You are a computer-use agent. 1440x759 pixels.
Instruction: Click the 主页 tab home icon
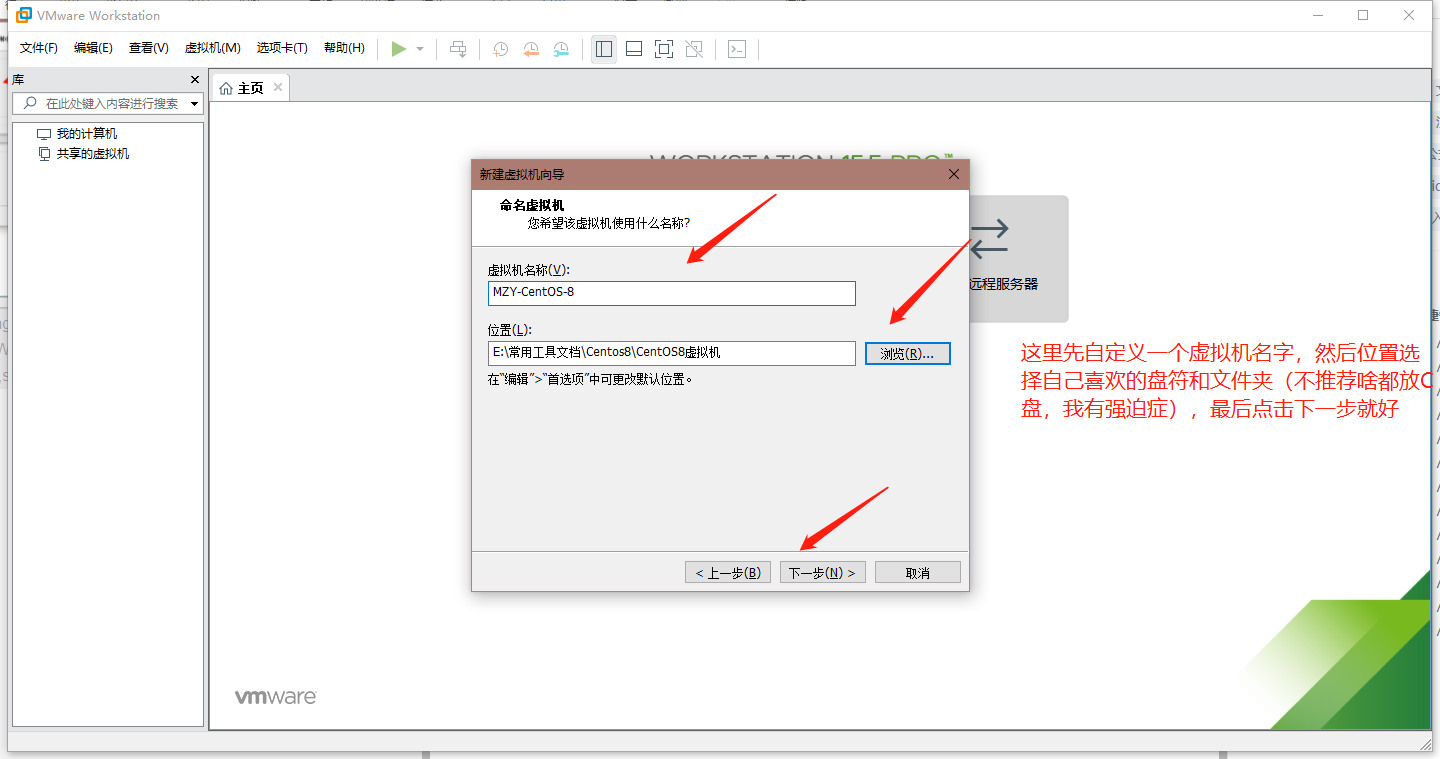[226, 88]
